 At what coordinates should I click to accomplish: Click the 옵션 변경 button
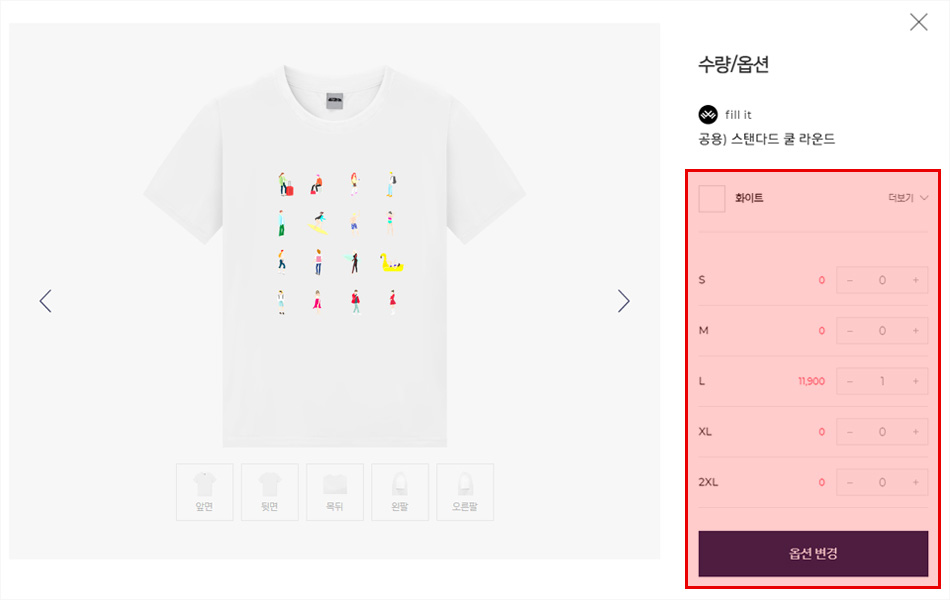[813, 553]
